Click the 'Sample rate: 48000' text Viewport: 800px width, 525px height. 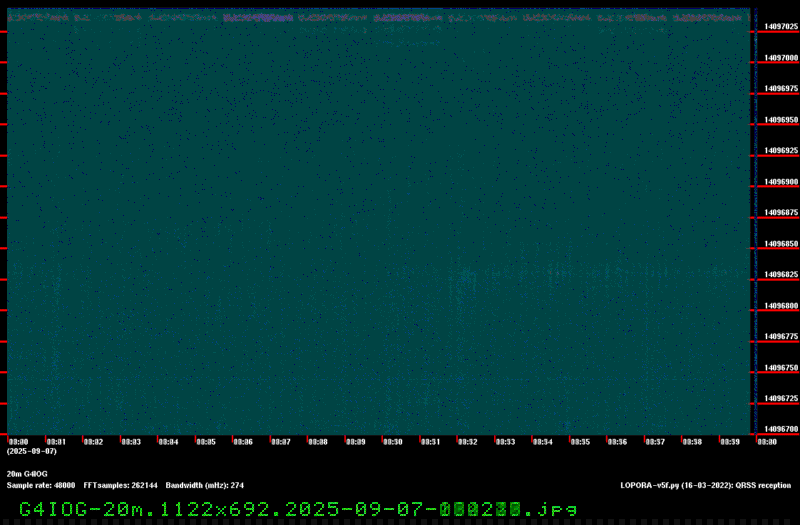tap(41, 485)
